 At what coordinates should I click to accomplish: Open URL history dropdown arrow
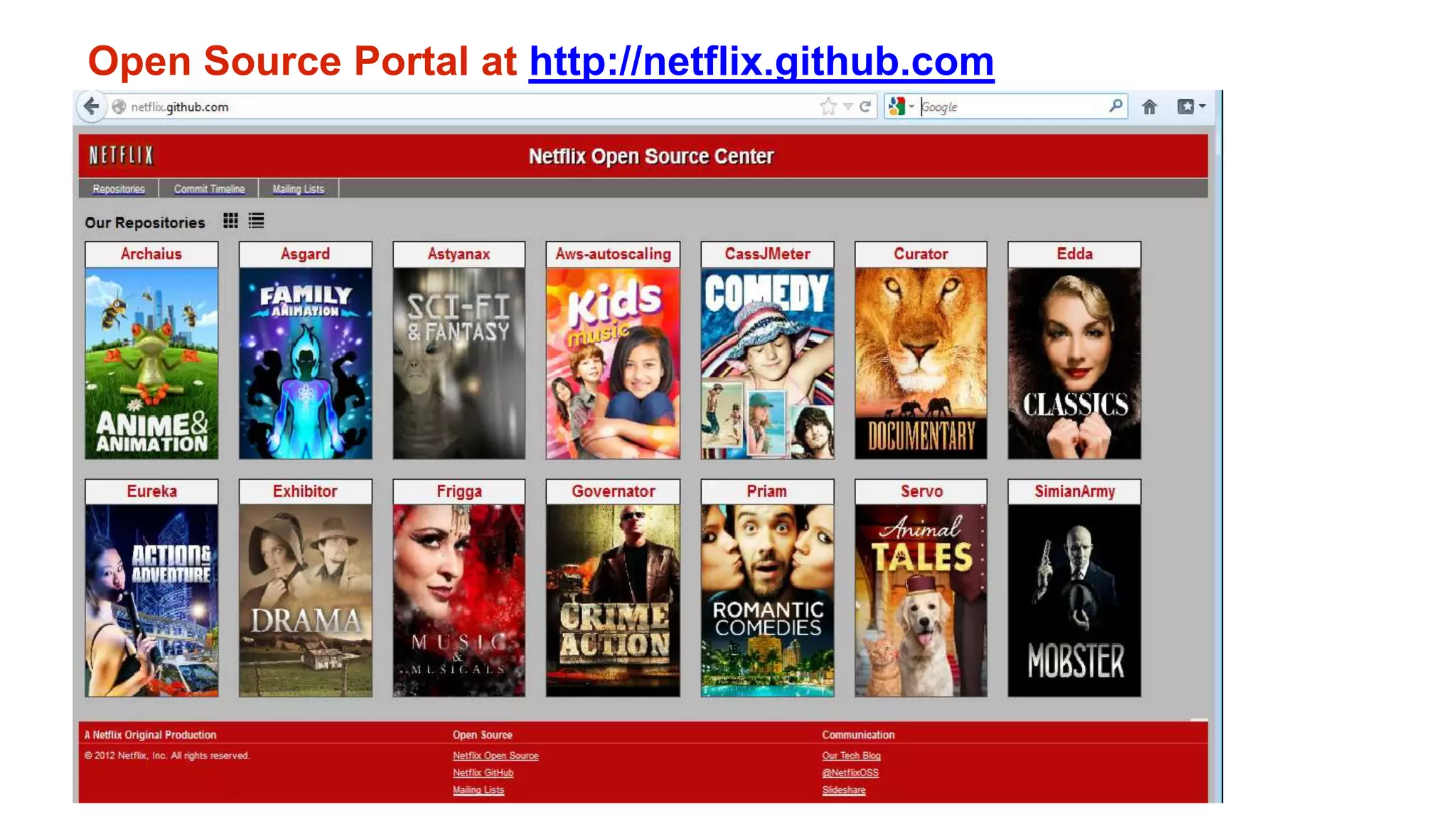click(847, 107)
